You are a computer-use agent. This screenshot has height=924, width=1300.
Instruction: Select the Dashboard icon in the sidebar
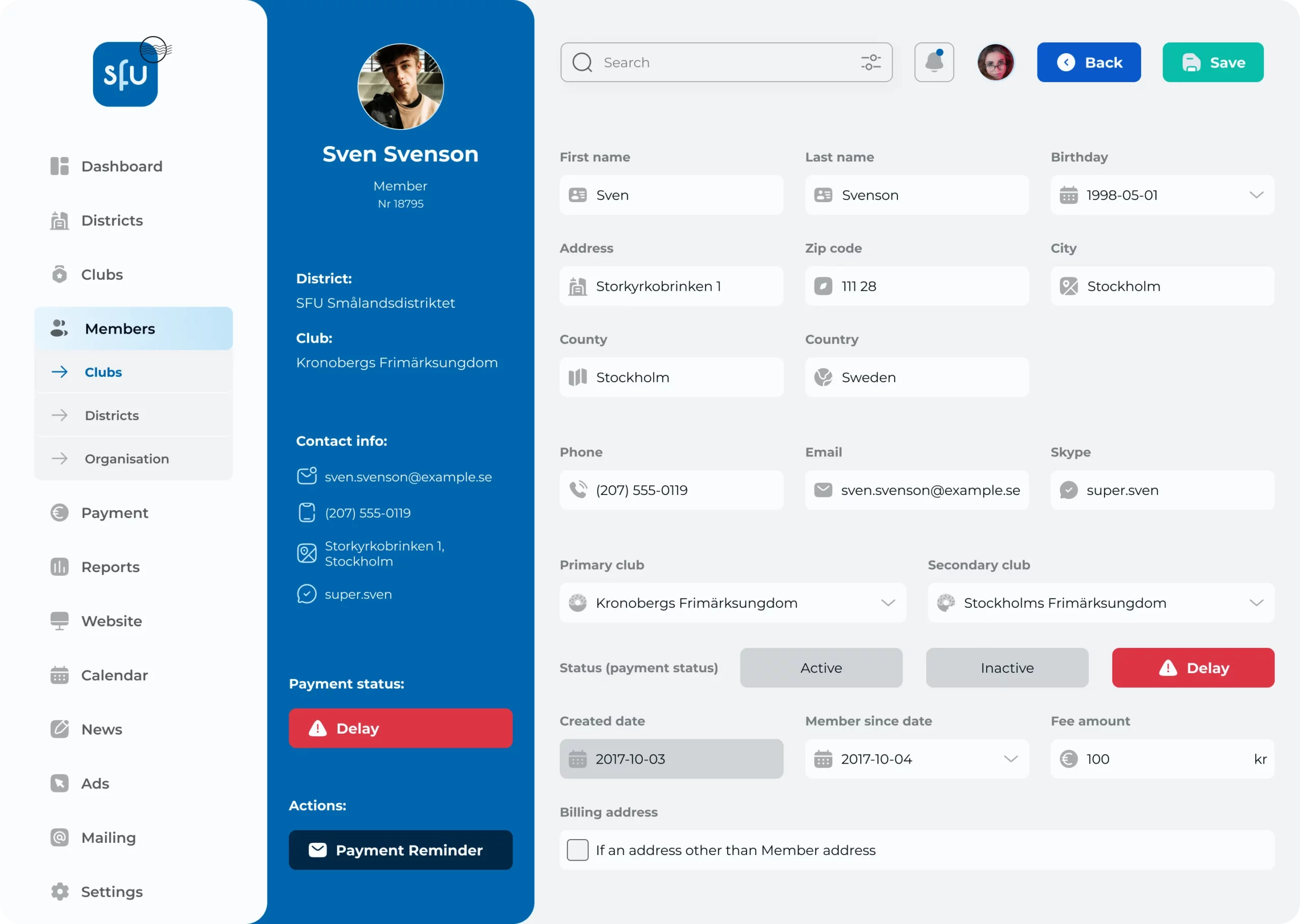point(60,166)
